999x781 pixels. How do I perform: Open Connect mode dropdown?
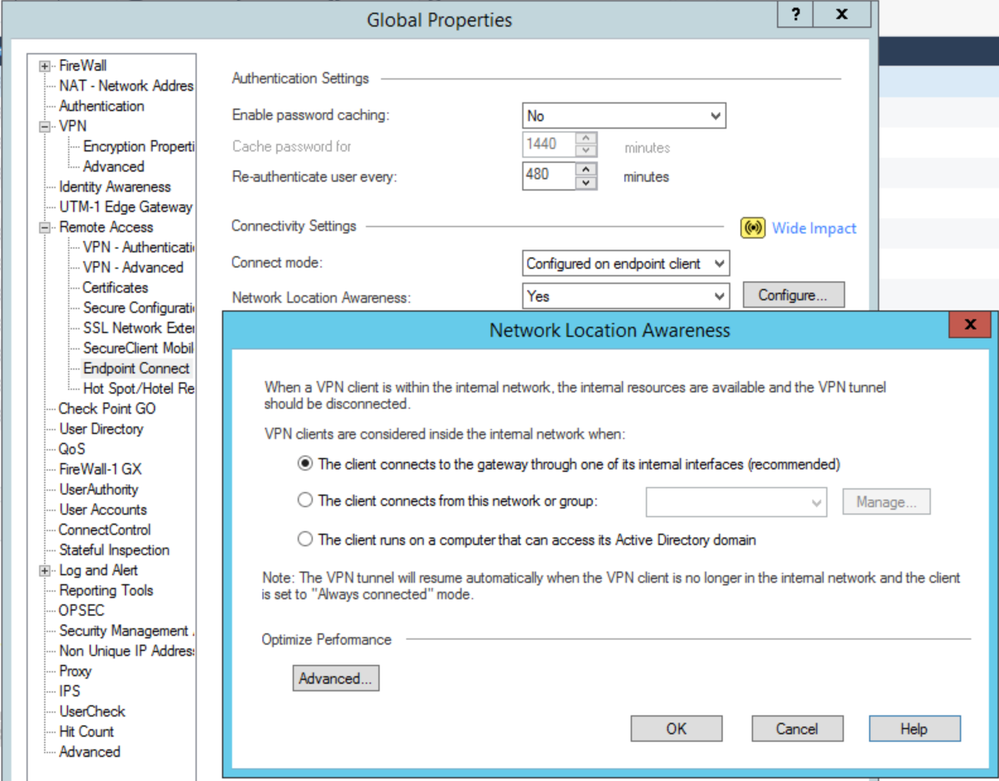tap(626, 264)
